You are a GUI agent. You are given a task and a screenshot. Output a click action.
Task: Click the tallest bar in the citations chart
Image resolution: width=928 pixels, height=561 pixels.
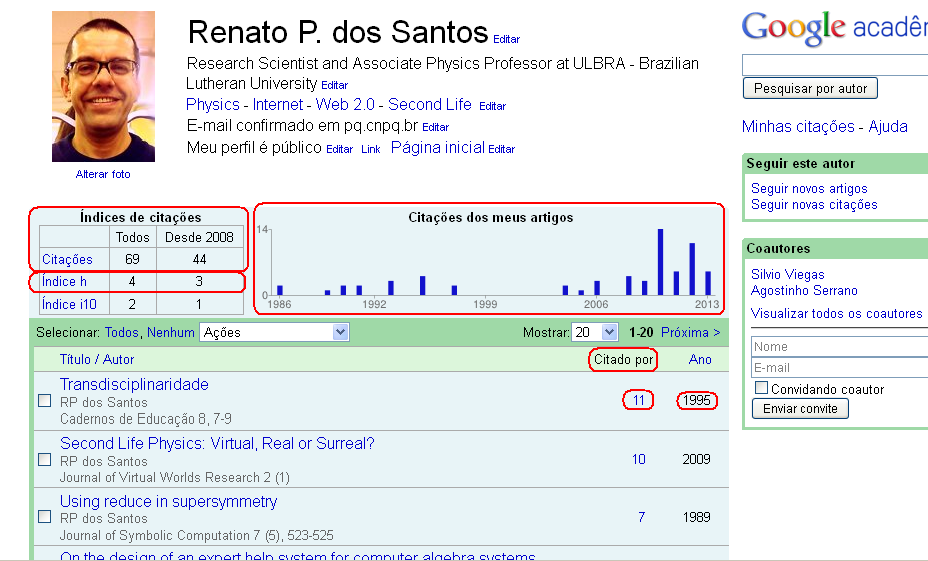pos(660,262)
